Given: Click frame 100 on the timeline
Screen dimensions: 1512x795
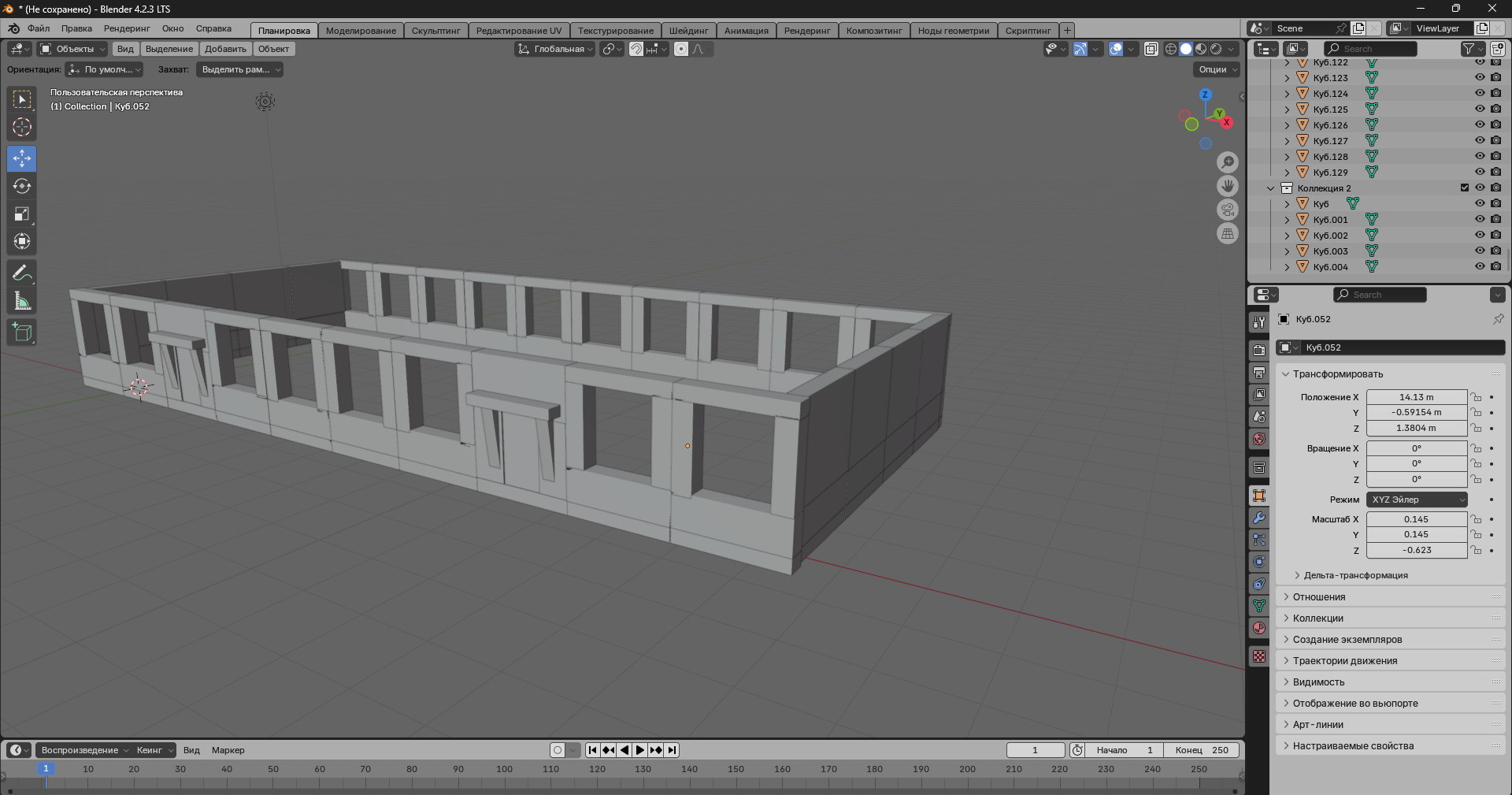Looking at the screenshot, I should (504, 769).
